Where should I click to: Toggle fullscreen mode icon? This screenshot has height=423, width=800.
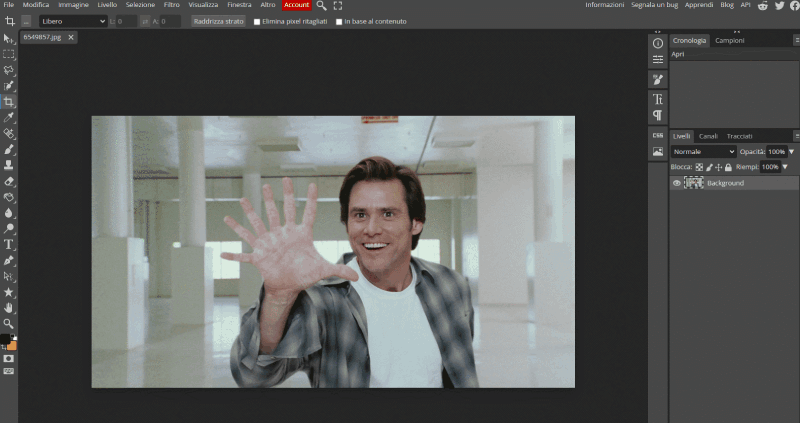(x=338, y=6)
